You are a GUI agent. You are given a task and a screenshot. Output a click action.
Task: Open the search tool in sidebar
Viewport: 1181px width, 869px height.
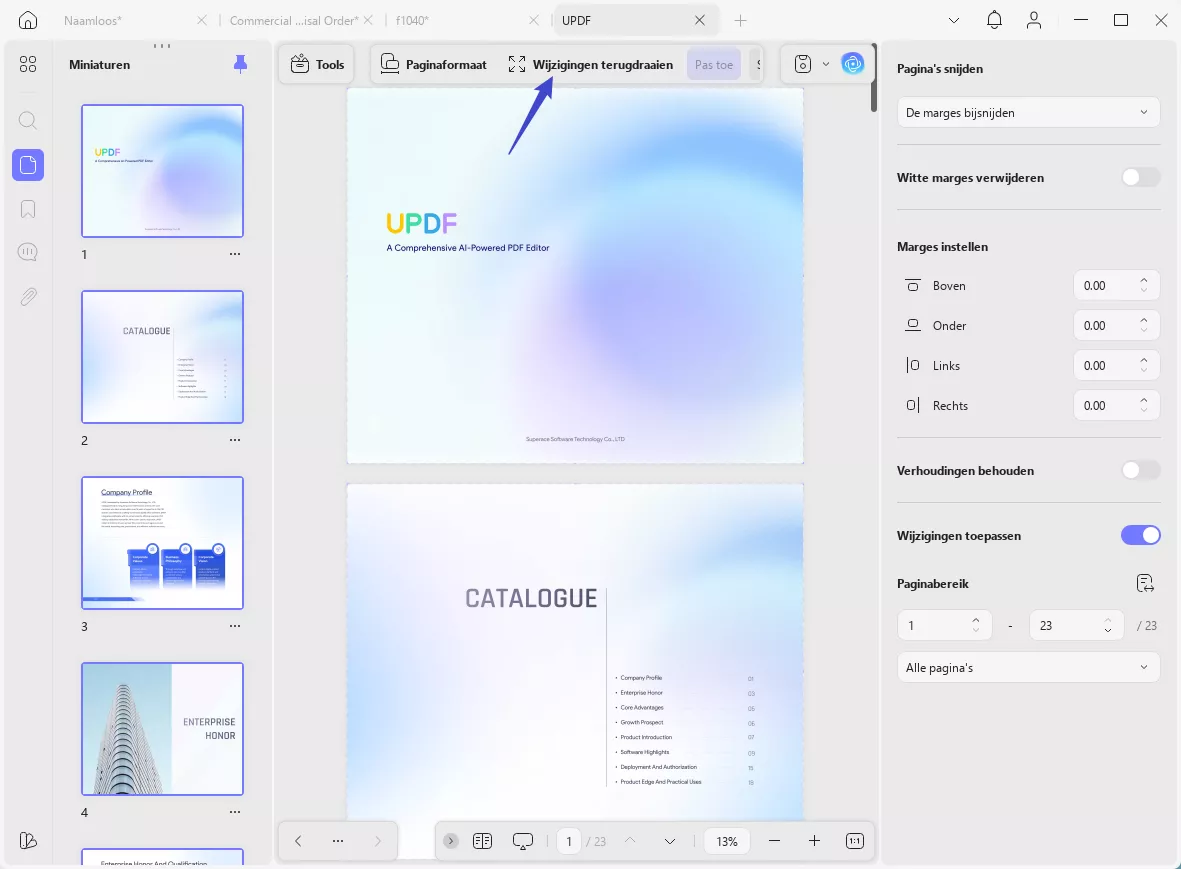tap(28, 120)
